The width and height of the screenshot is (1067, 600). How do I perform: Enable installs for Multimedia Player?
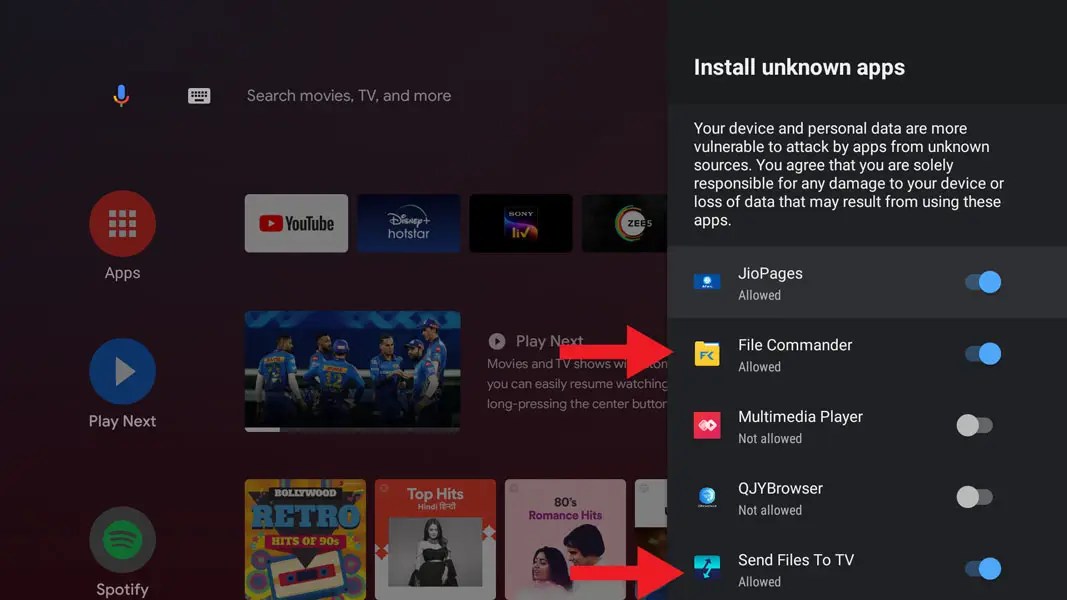click(974, 425)
